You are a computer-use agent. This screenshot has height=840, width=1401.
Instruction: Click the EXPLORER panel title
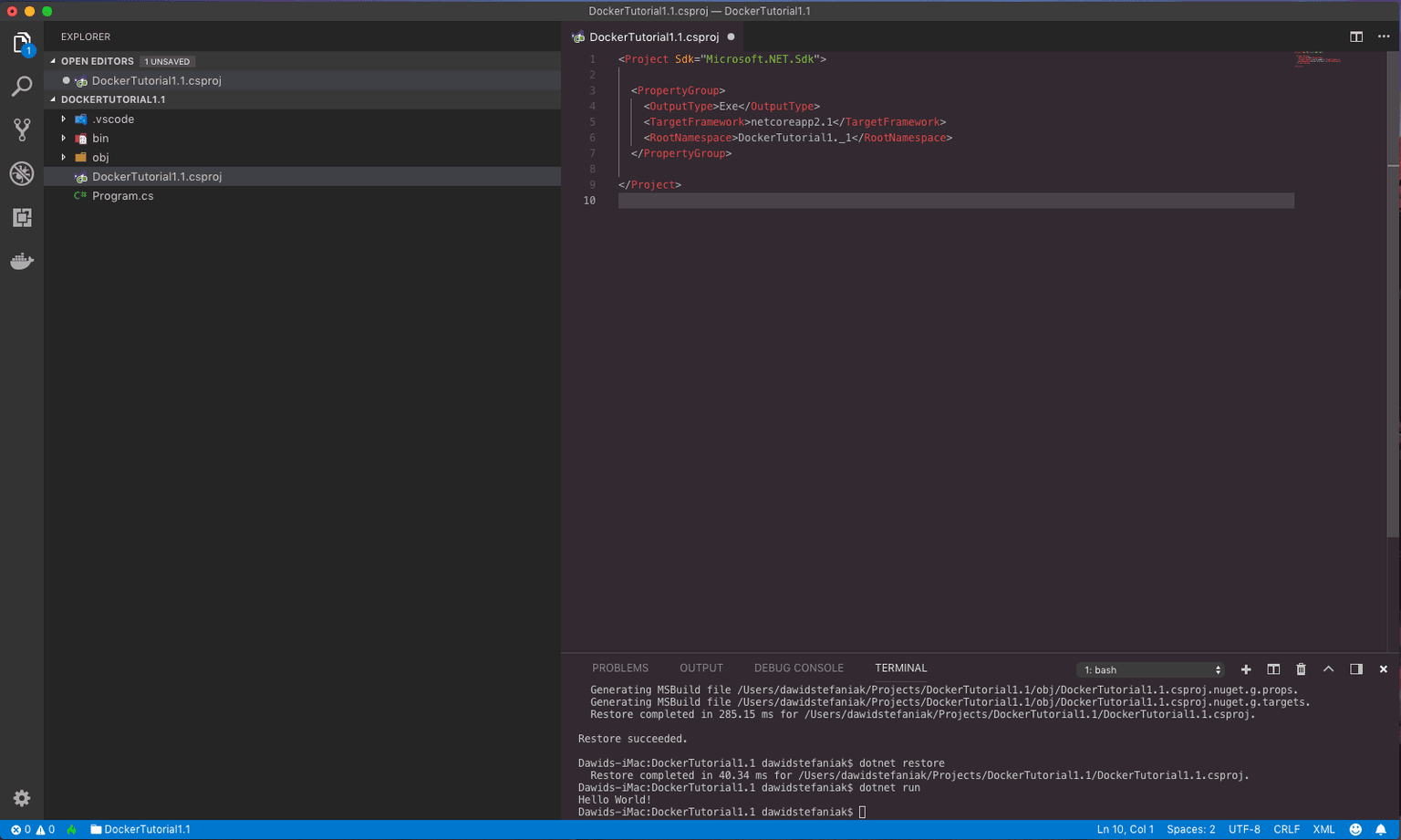click(86, 37)
